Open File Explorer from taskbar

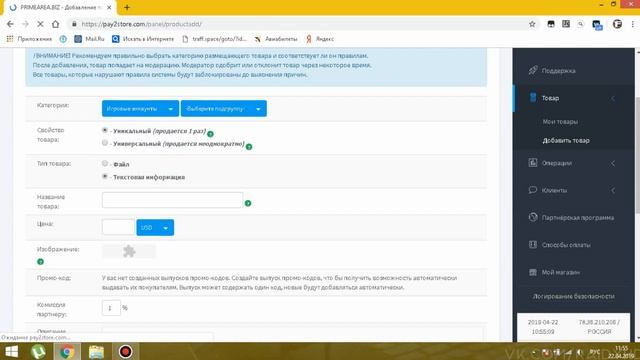coord(96,351)
